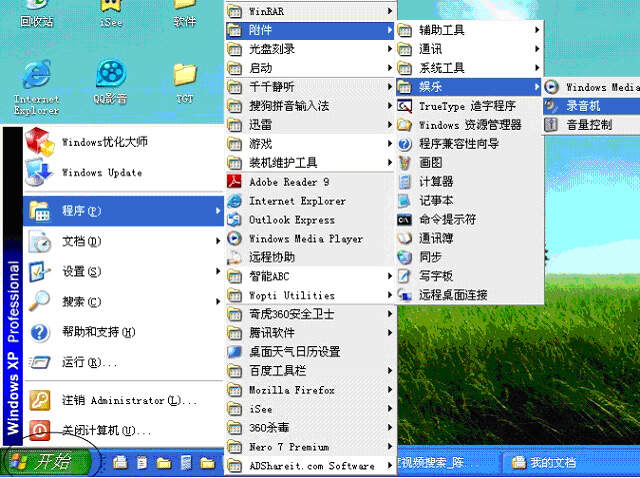640x478 pixels.
Task: Click the 远程桌面连接 icon
Action: (x=404, y=295)
